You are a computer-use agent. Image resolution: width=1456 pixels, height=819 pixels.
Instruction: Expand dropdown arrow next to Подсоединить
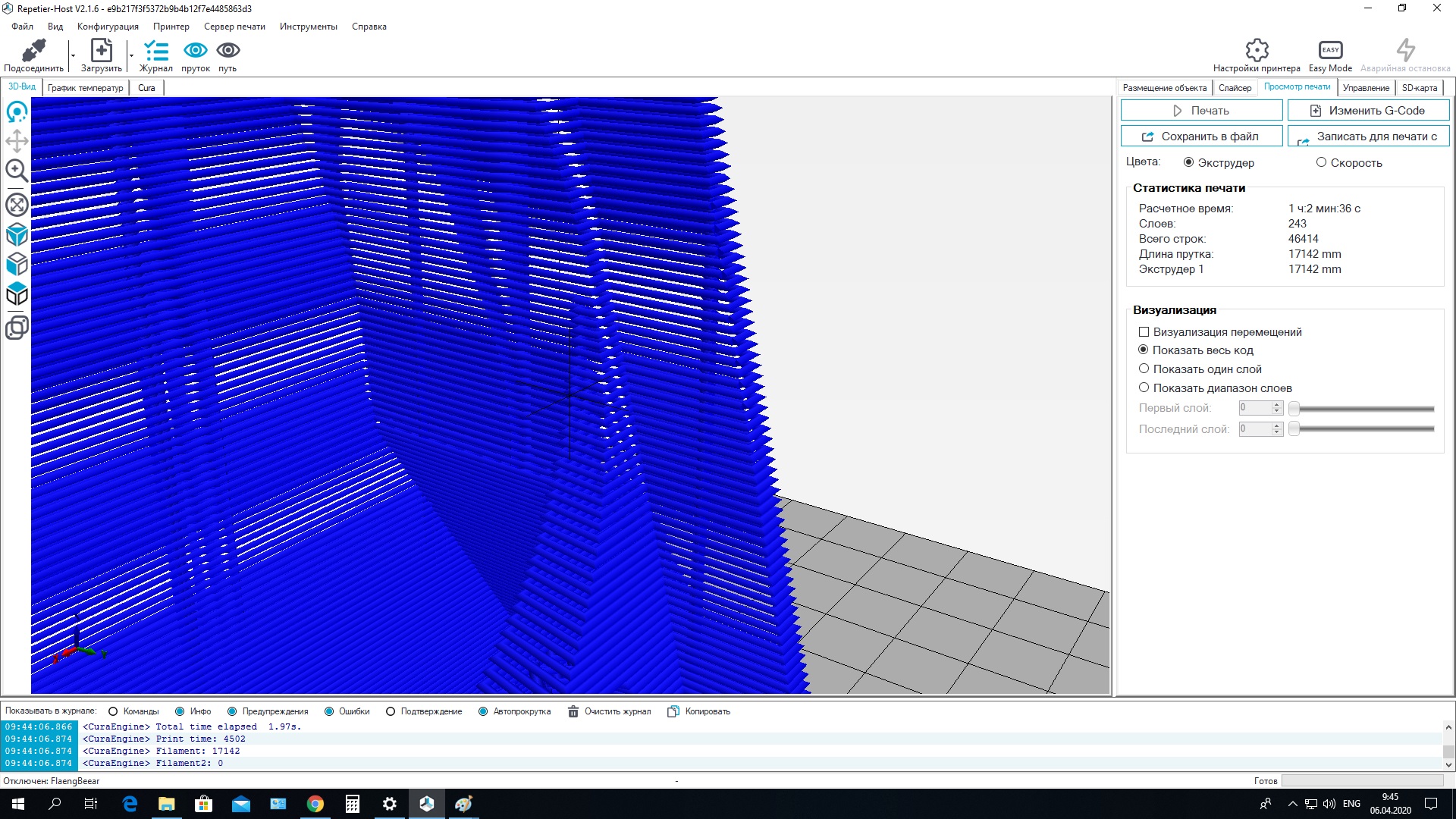(x=73, y=55)
